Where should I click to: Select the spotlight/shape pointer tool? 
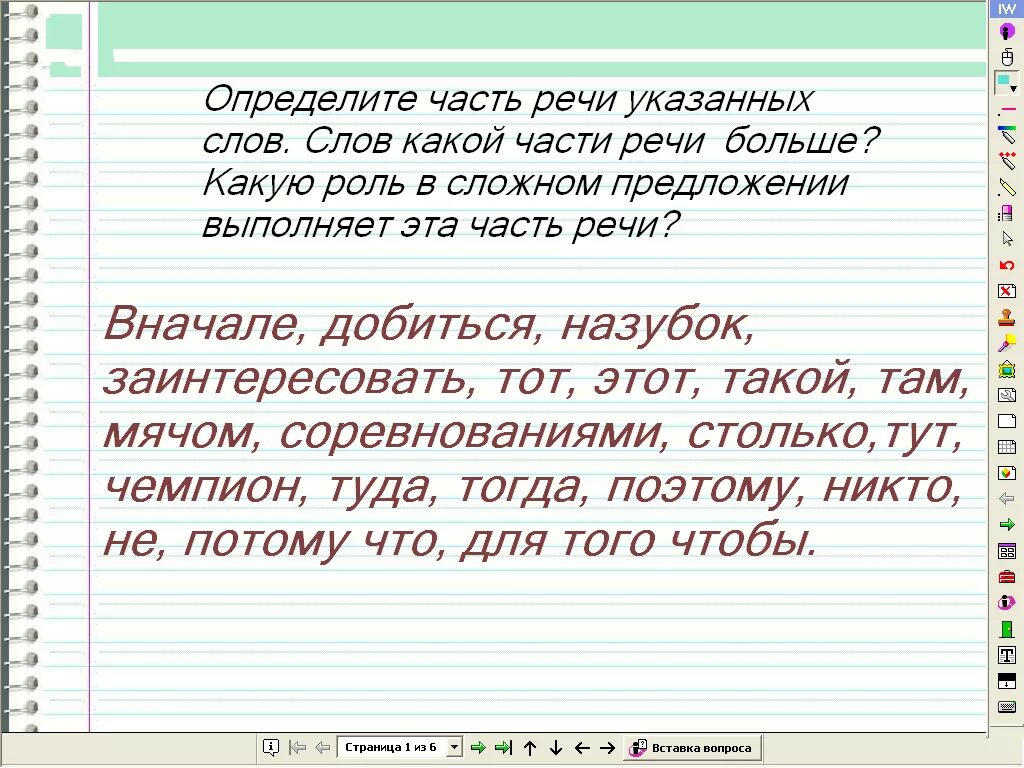coord(1006,343)
